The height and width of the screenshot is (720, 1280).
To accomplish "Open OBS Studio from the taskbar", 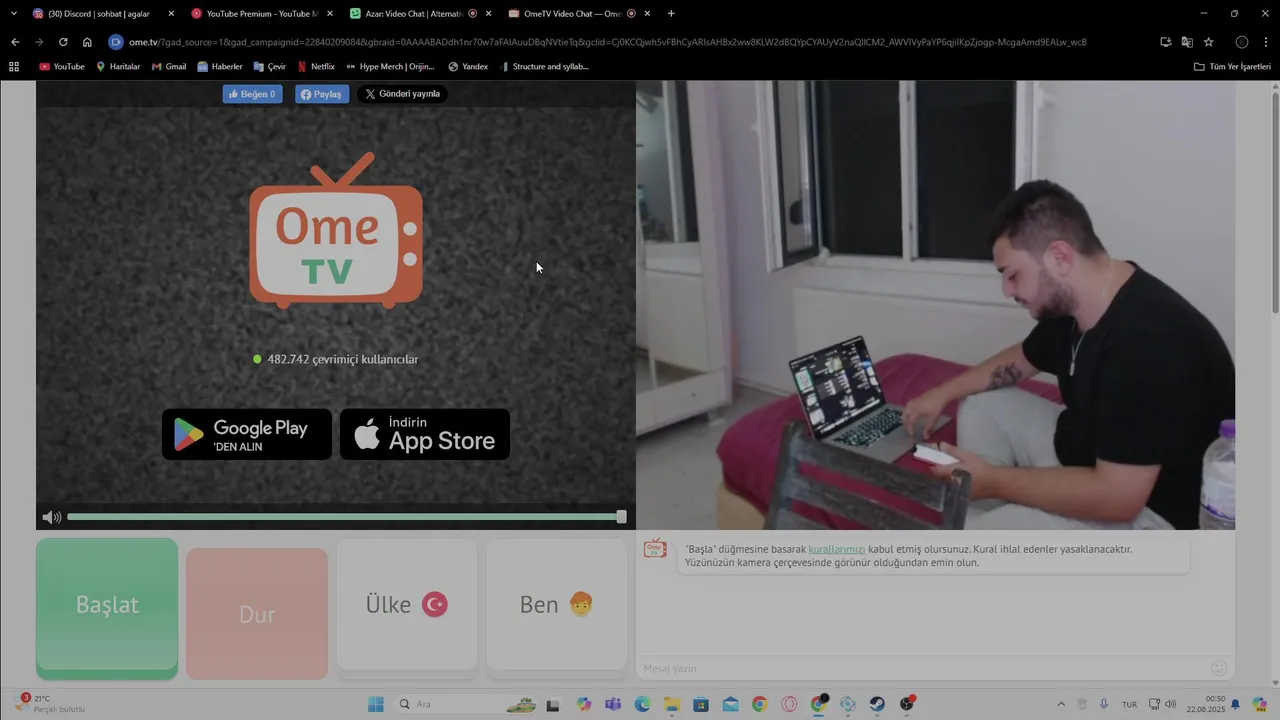I will pyautogui.click(x=907, y=704).
